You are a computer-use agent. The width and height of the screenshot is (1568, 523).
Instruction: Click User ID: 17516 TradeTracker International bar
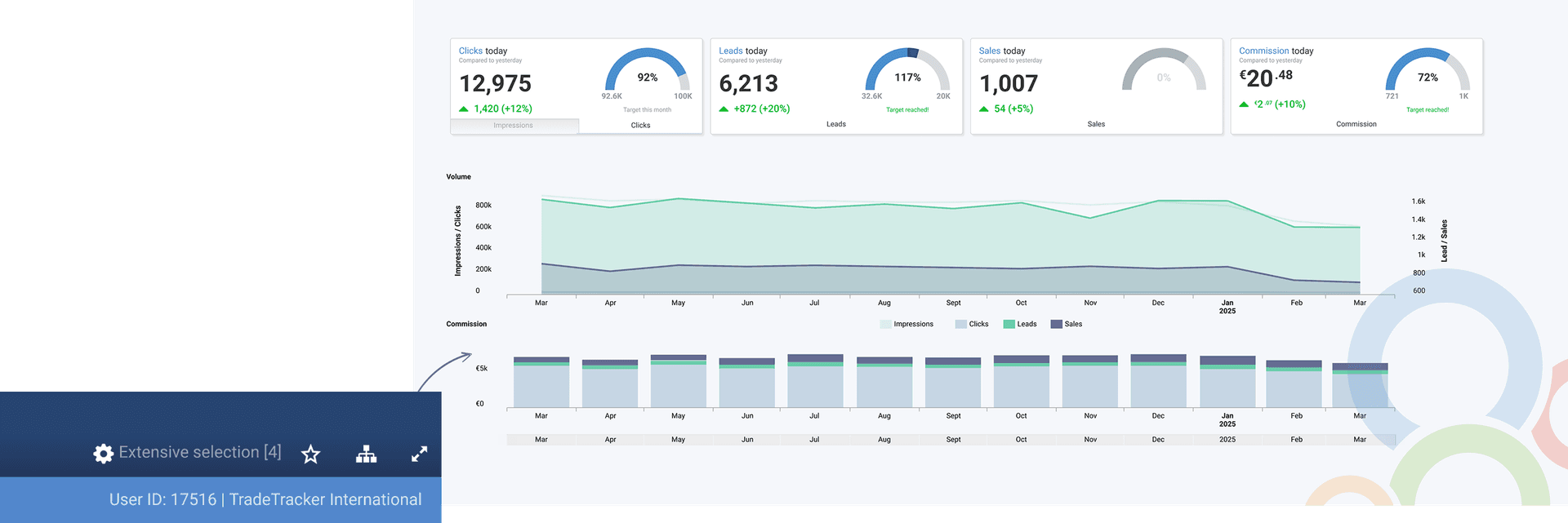point(220,500)
